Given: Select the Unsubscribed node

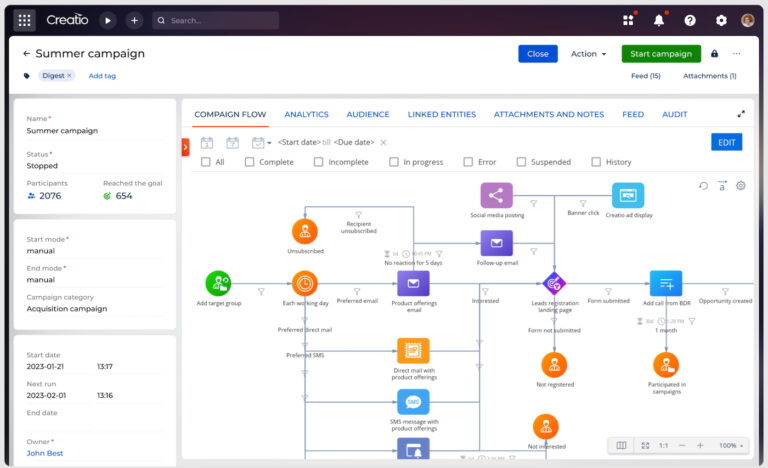Looking at the screenshot, I should point(305,231).
